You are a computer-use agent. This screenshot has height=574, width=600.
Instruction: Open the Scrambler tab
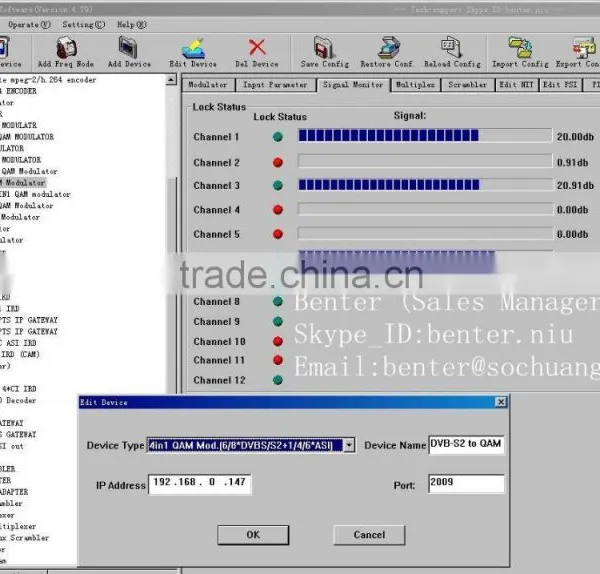[468, 85]
